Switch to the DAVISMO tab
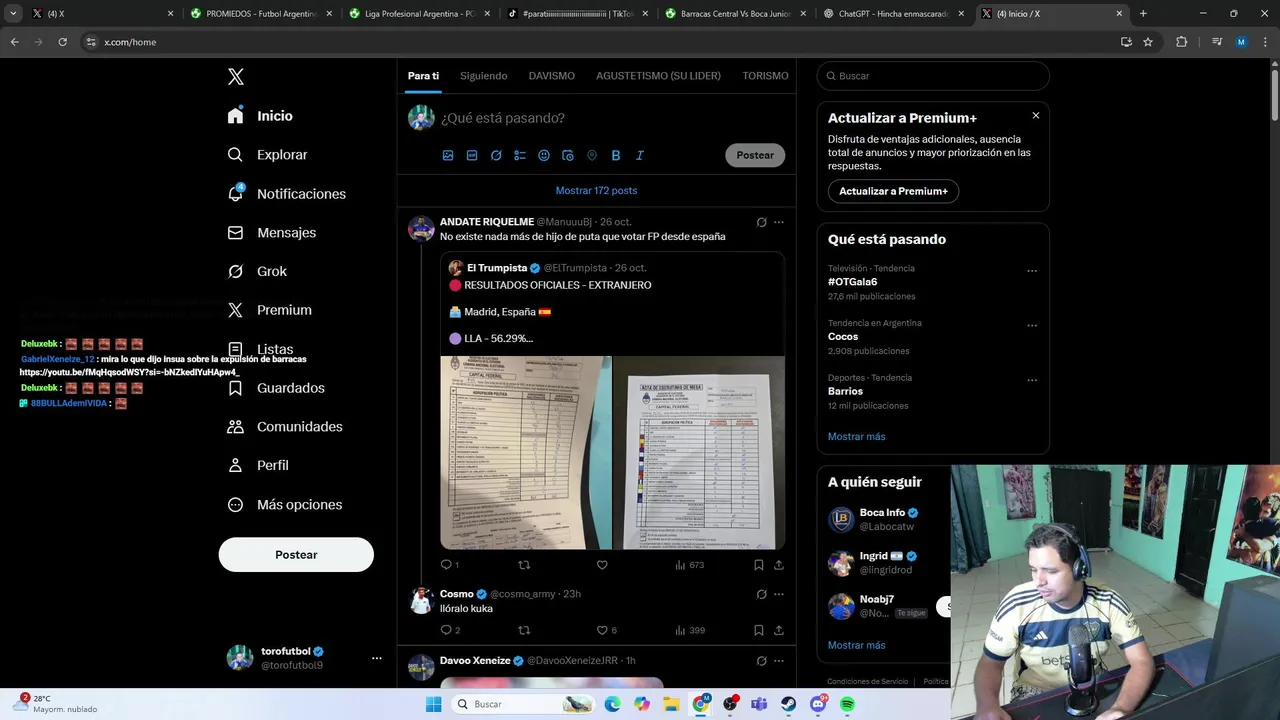 click(x=552, y=76)
